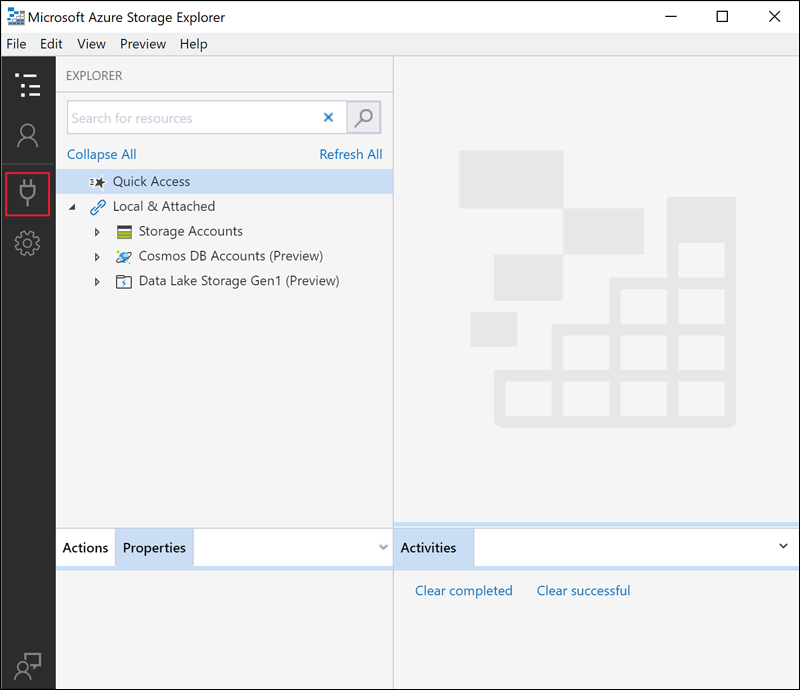This screenshot has height=690, width=800.
Task: Click the plug Connect icon
Action: [28, 193]
